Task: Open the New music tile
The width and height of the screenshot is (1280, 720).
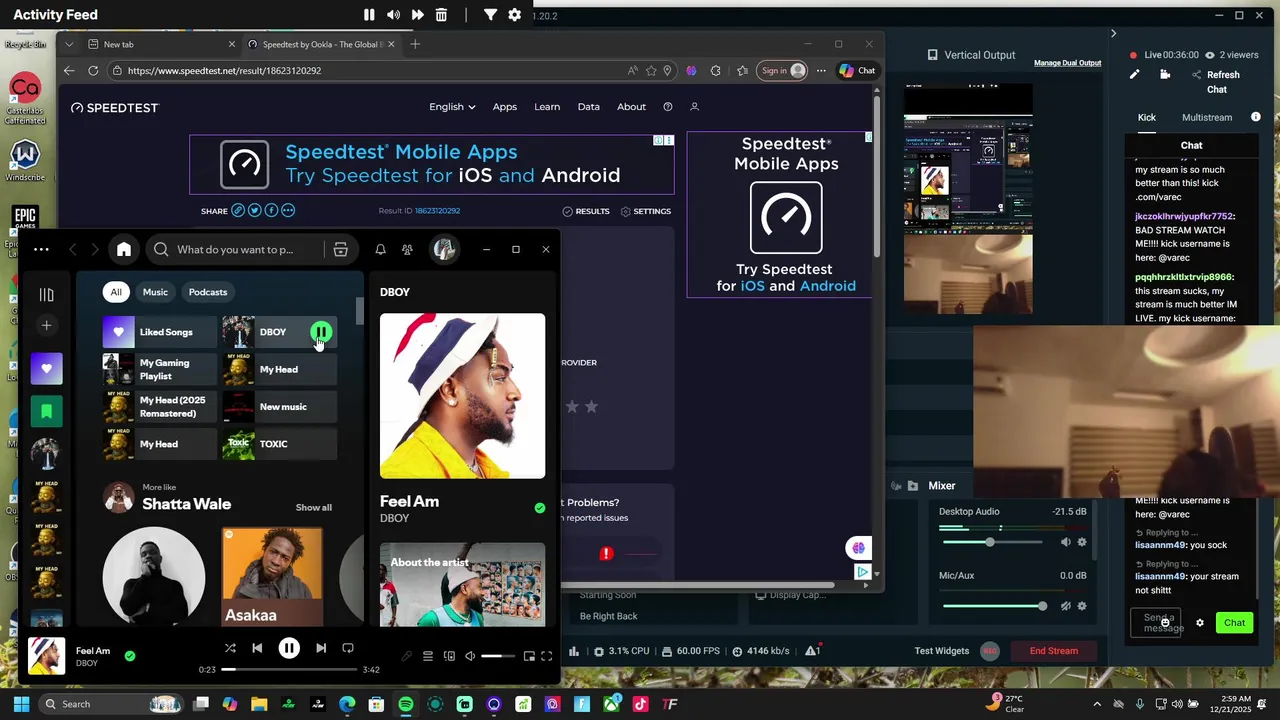Action: [x=279, y=407]
